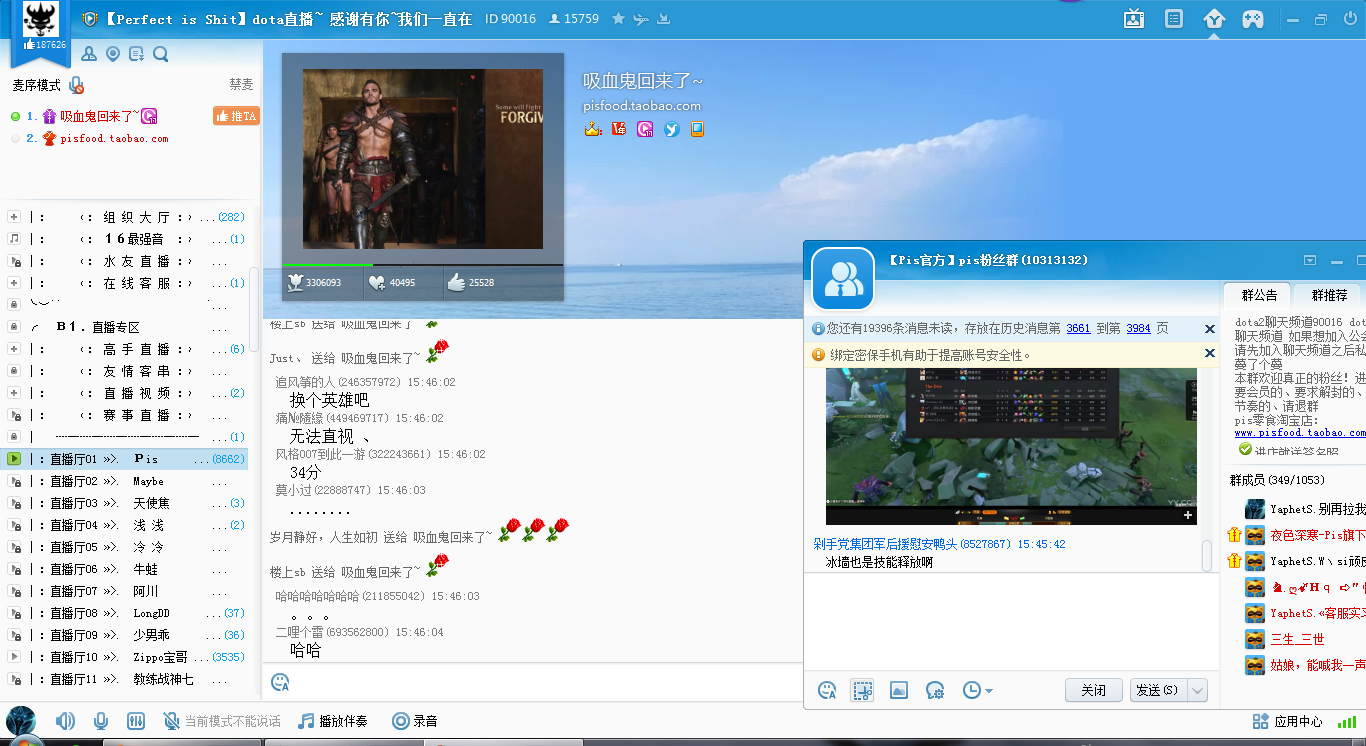Switch to 群推荐 tab
The width and height of the screenshot is (1366, 746).
tap(1329, 295)
